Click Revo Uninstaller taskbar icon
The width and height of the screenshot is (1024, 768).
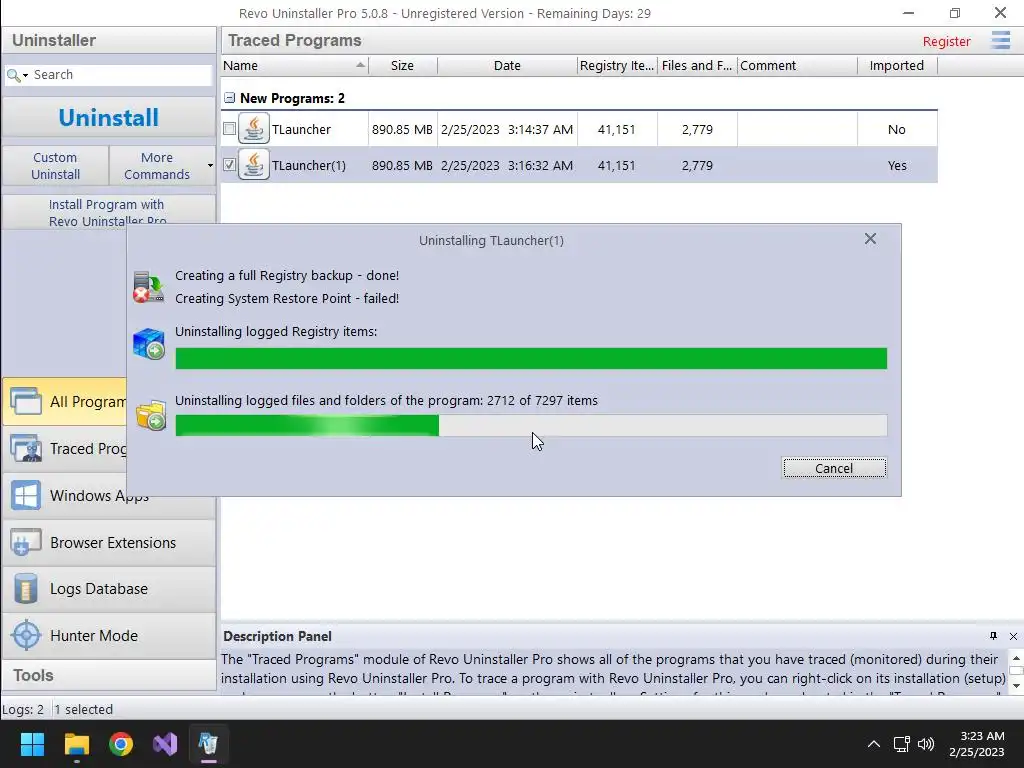click(209, 744)
